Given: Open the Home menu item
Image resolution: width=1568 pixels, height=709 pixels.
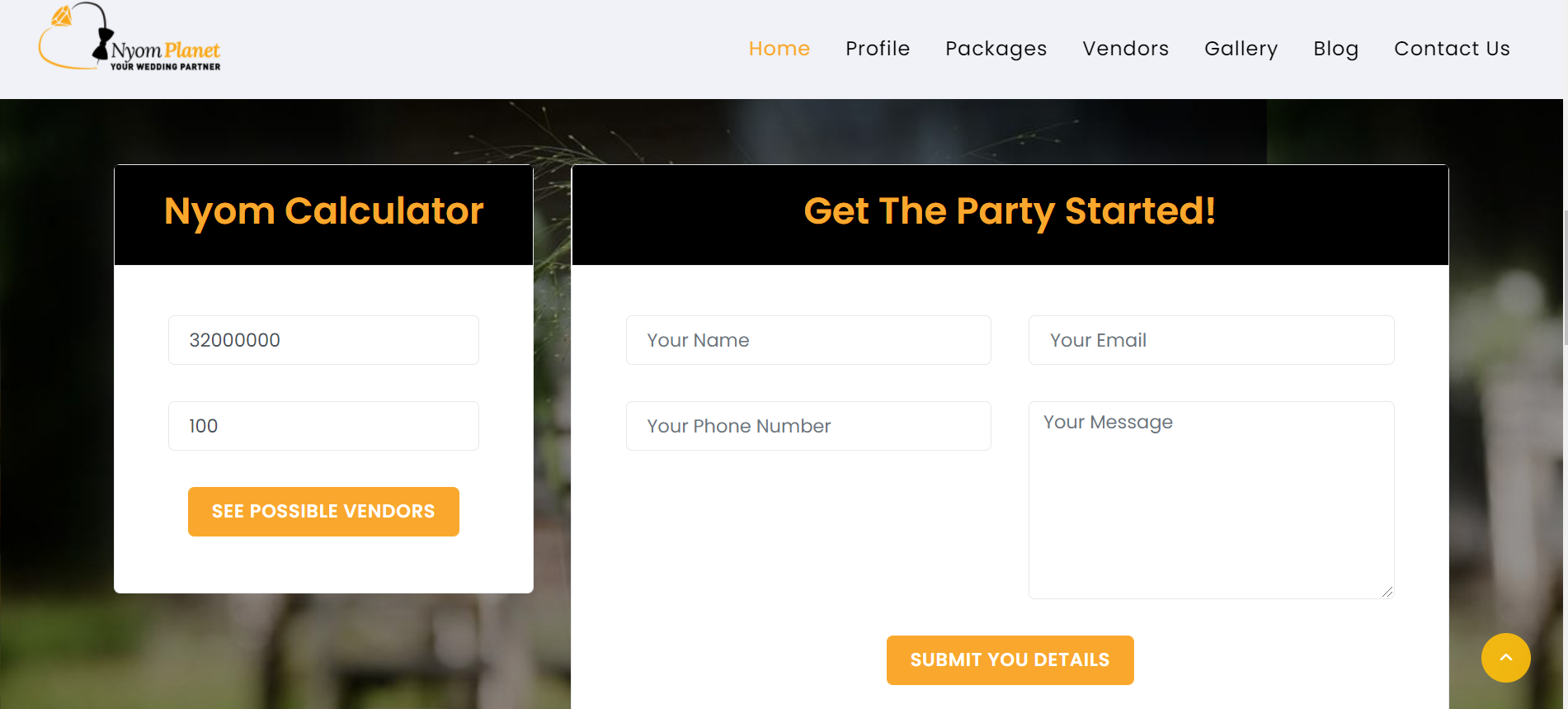Looking at the screenshot, I should point(779,49).
